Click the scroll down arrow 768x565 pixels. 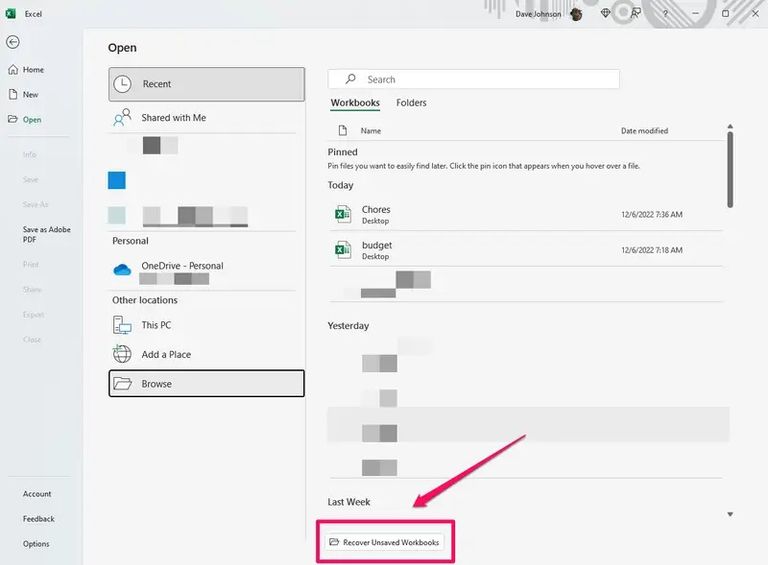(730, 514)
